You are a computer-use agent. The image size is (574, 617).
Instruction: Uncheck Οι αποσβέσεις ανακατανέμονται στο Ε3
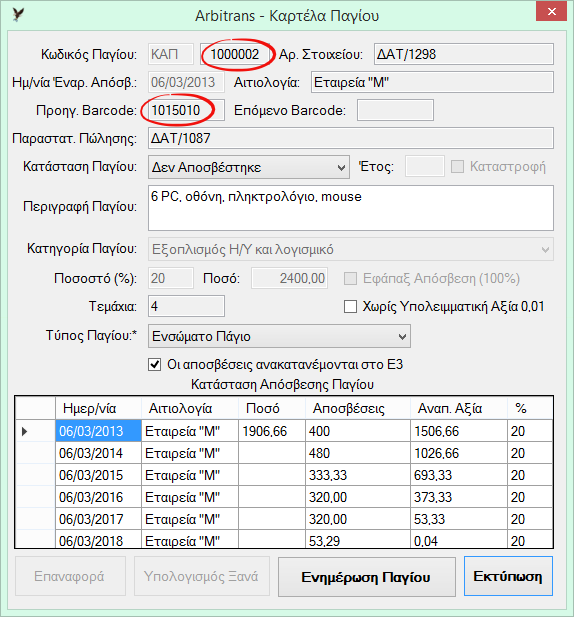(x=155, y=365)
